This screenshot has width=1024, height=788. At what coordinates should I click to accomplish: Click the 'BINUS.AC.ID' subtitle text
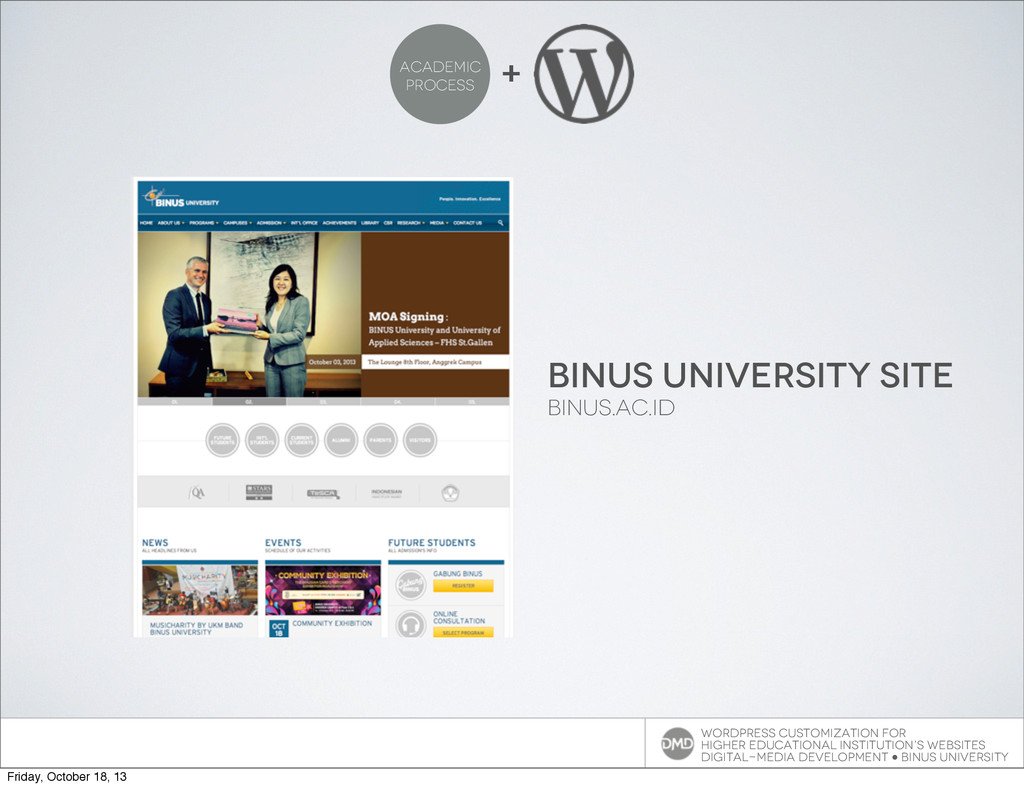point(611,407)
